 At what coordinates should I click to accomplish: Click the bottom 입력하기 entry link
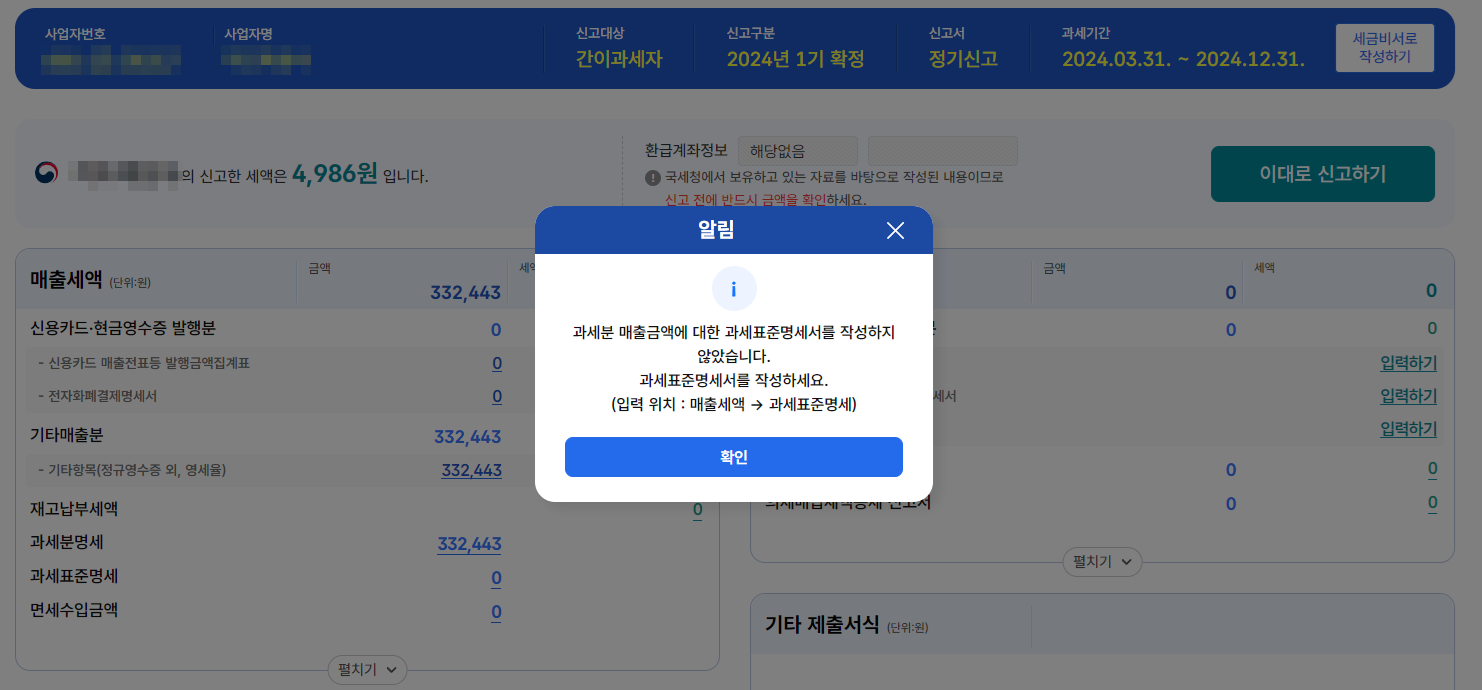pos(1407,428)
